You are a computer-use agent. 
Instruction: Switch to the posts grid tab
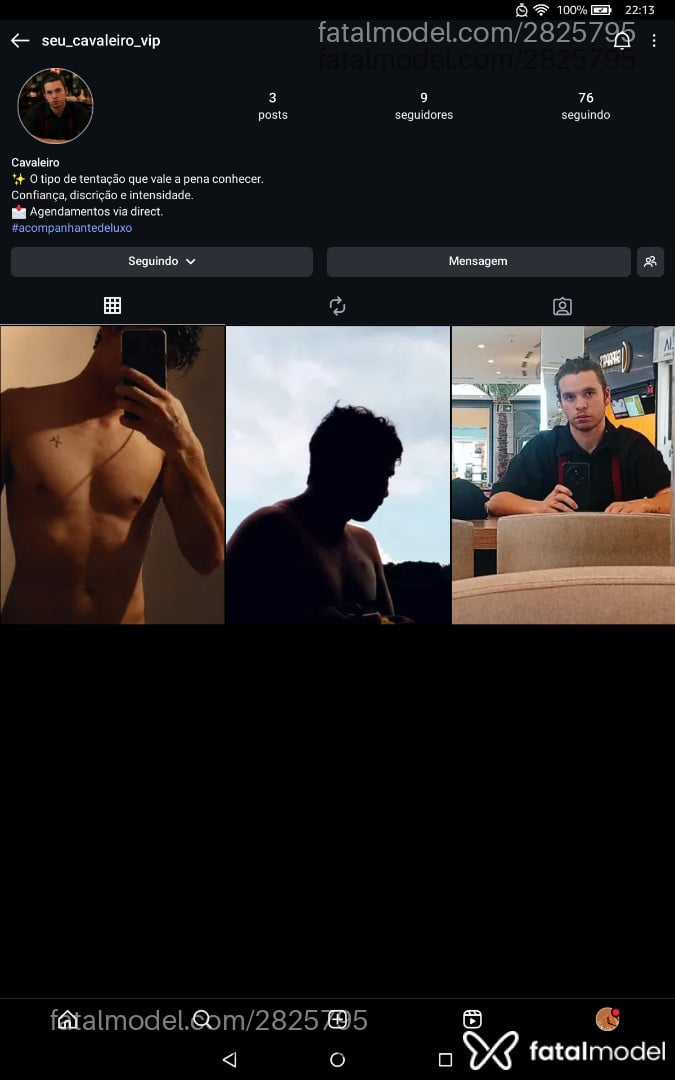tap(112, 306)
